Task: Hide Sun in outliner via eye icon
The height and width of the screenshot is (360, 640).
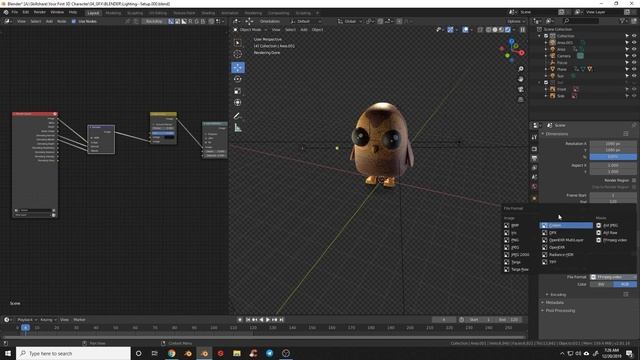Action: coord(634,76)
